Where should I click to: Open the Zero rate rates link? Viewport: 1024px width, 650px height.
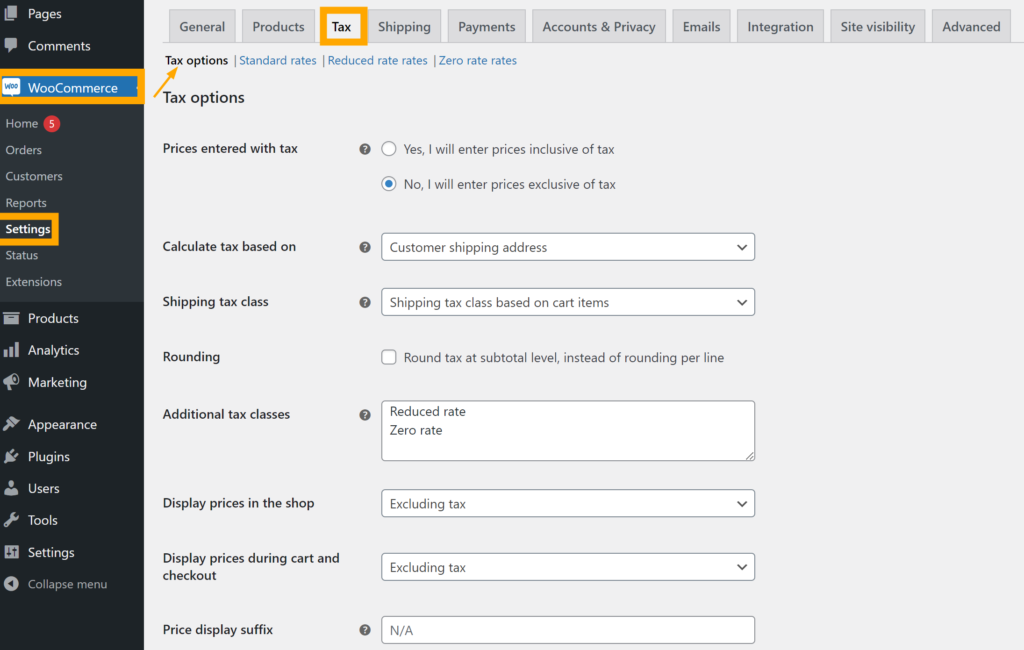tap(478, 61)
